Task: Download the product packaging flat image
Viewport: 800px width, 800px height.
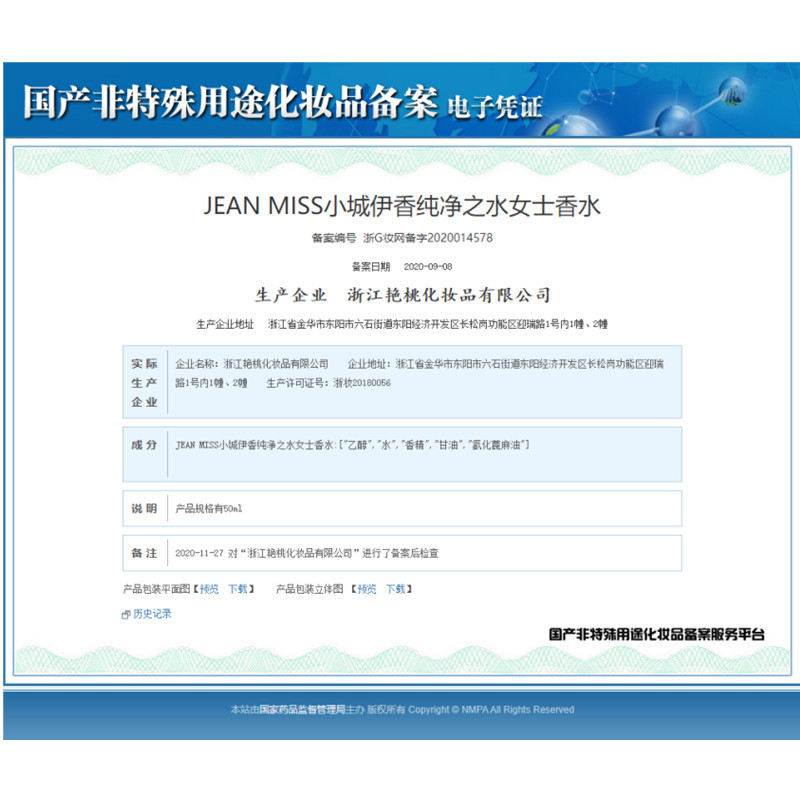Action: (238, 589)
